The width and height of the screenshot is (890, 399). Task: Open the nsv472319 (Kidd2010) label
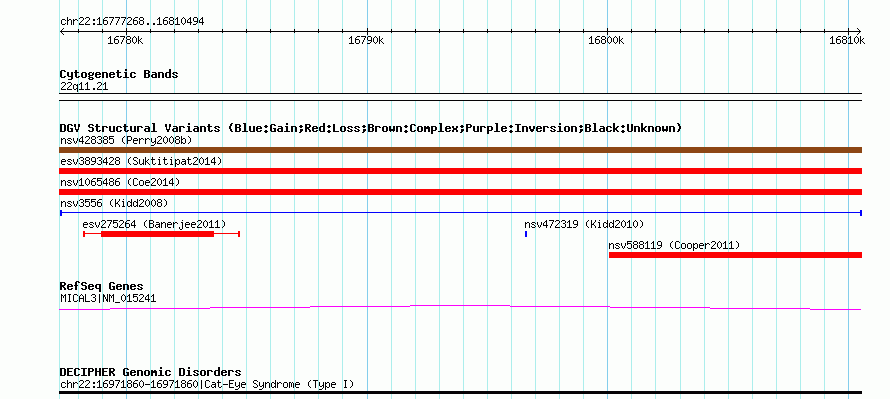584,224
